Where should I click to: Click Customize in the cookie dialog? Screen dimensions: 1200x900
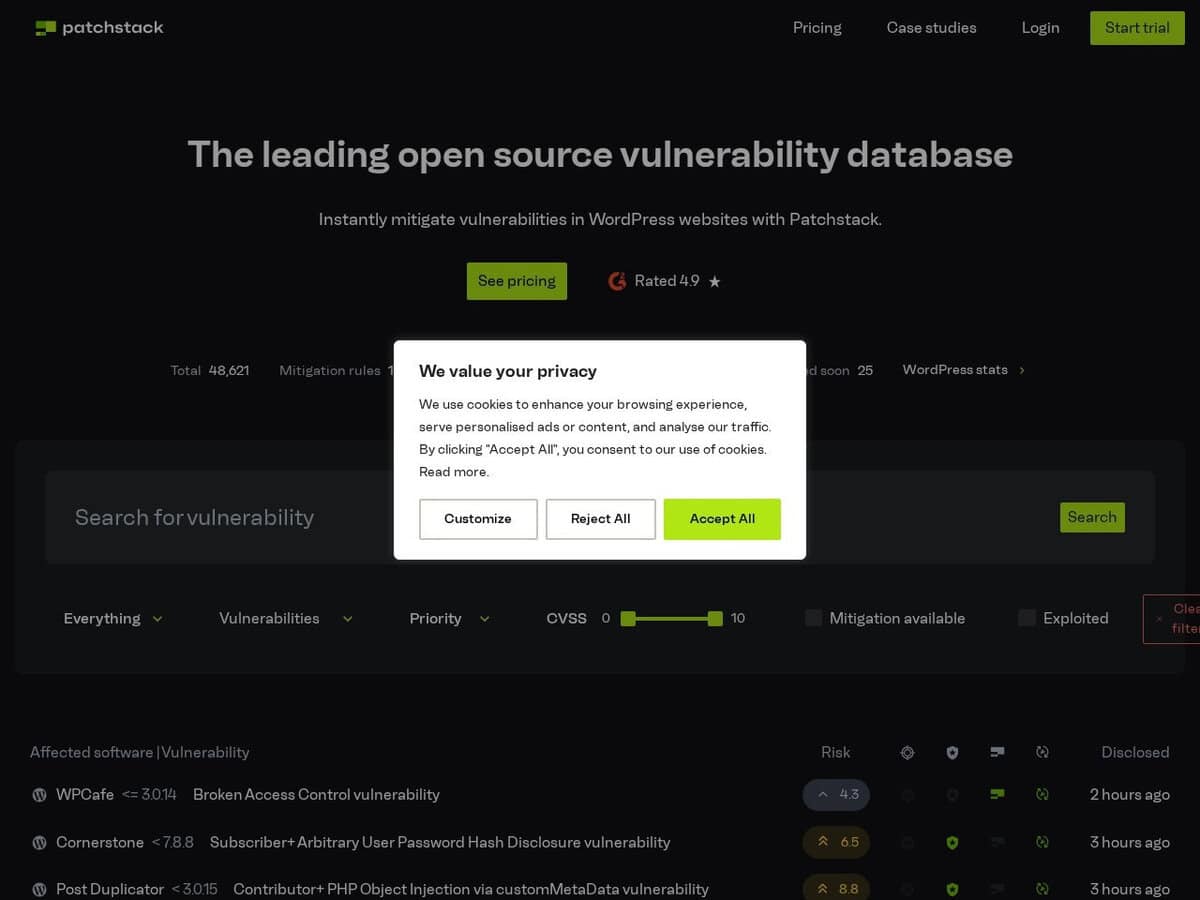click(x=478, y=519)
